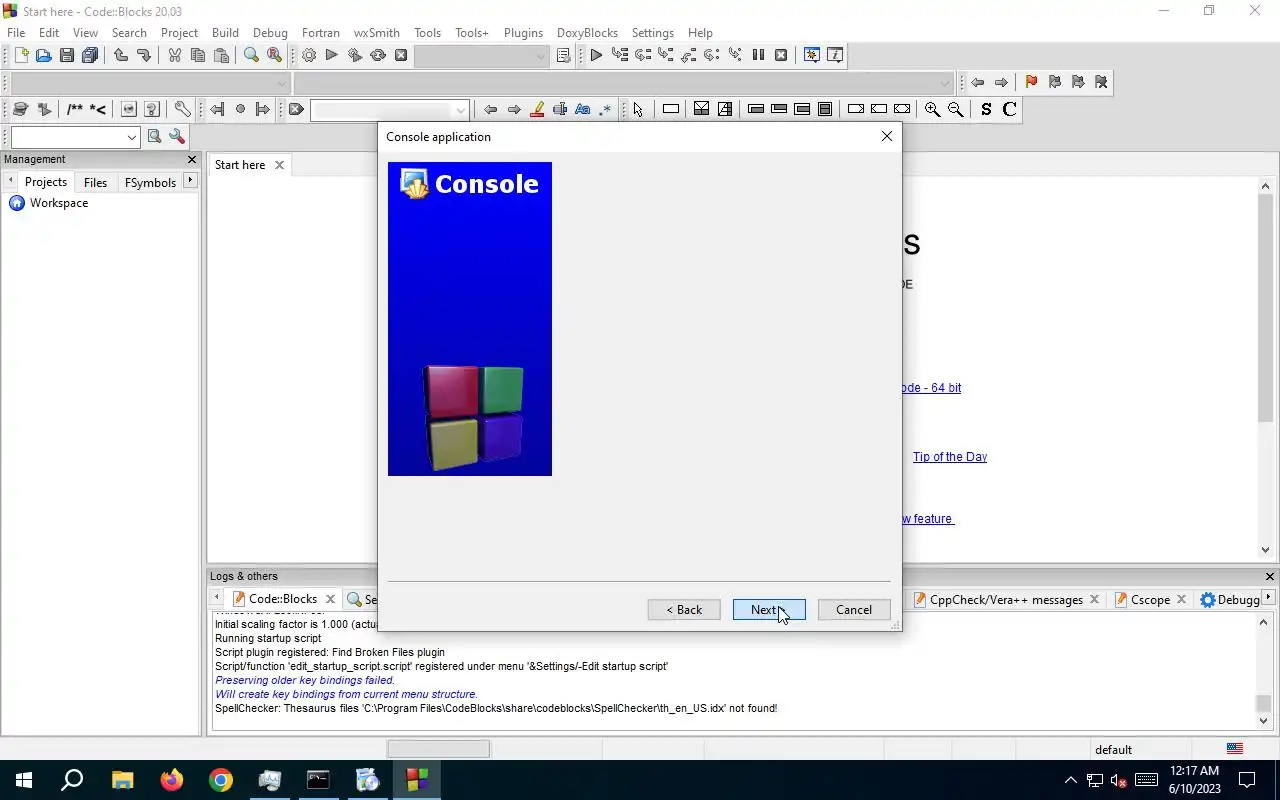Click the Paste clipboard icon
The height and width of the screenshot is (800, 1280).
pos(221,56)
